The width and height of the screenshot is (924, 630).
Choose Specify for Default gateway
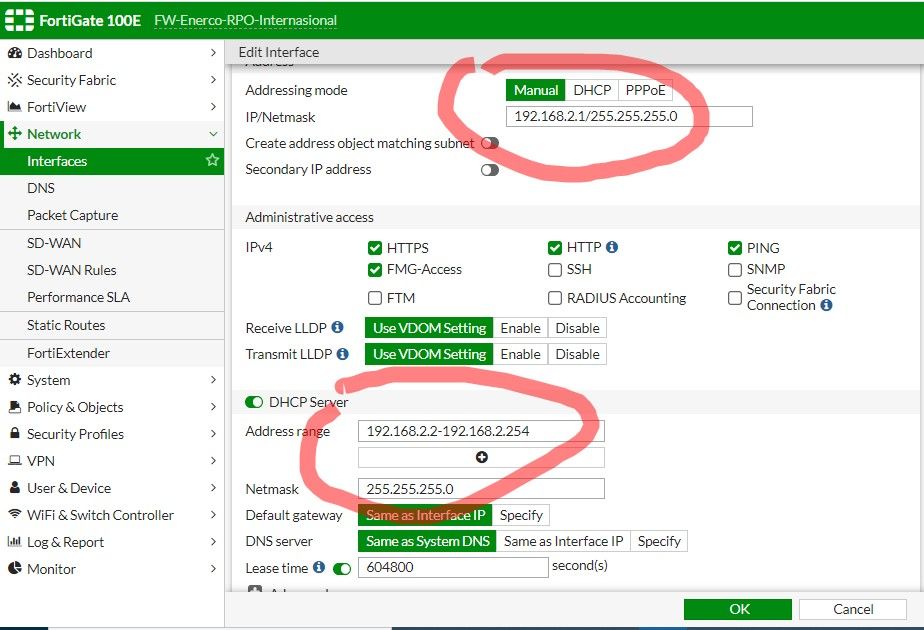click(521, 515)
